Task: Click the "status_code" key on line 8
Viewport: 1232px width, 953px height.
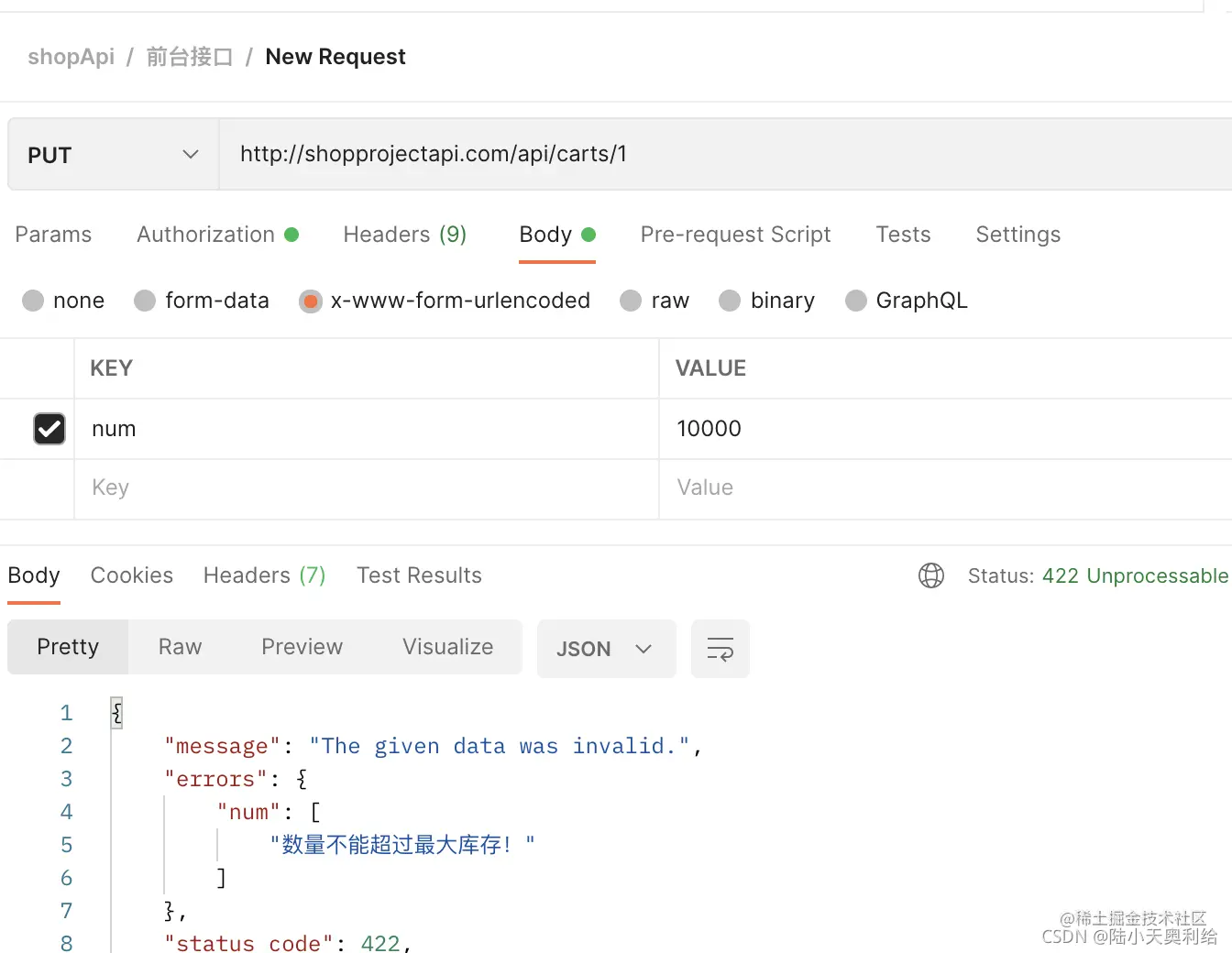Action: [248, 942]
